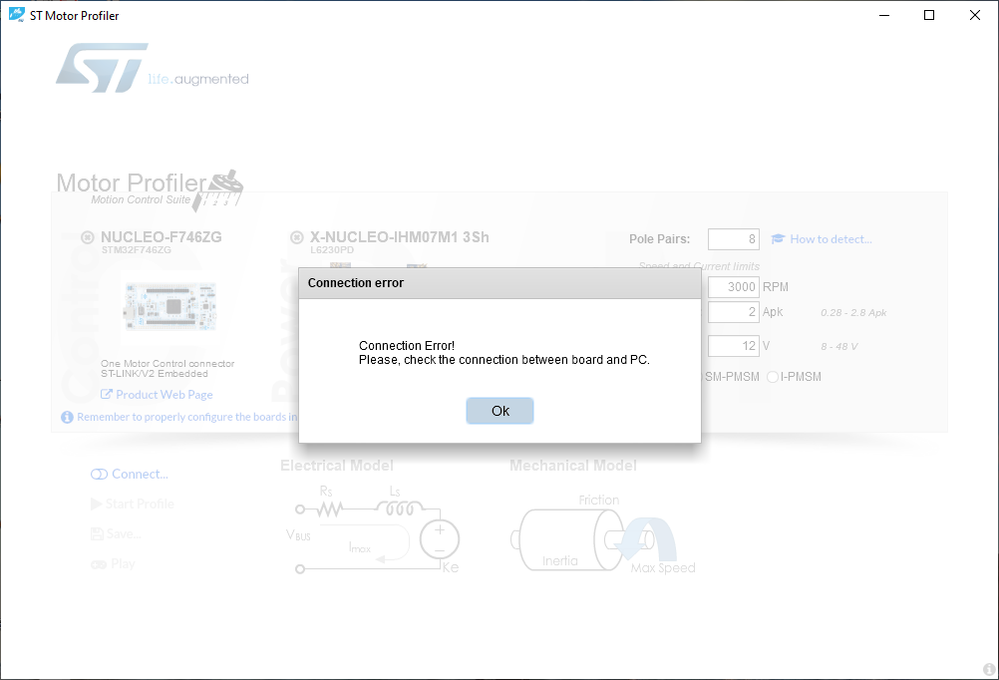Click the info icon beside Remember to configure
999x680 pixels.
click(x=67, y=417)
